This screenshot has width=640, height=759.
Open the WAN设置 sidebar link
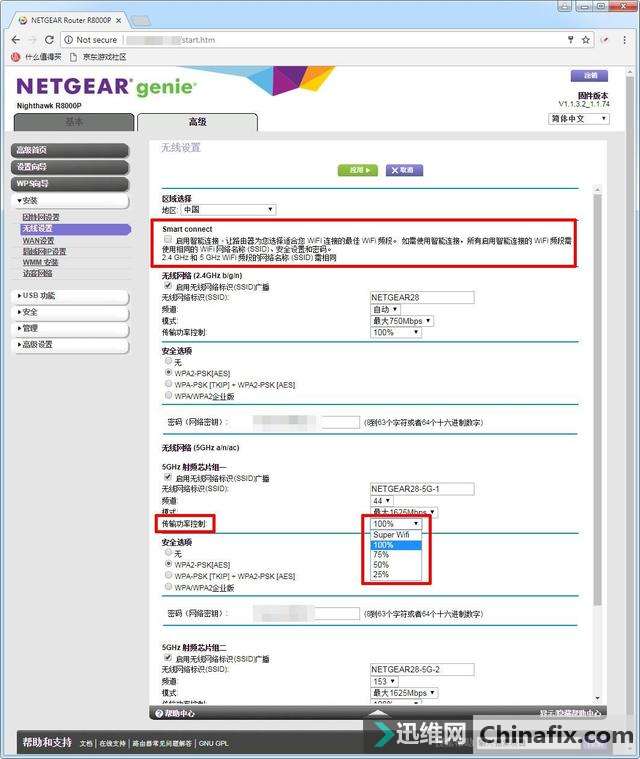click(38, 241)
